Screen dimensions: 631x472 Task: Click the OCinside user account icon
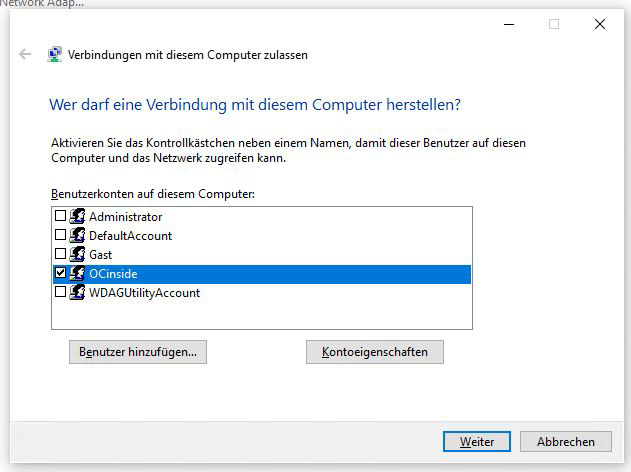pos(77,274)
